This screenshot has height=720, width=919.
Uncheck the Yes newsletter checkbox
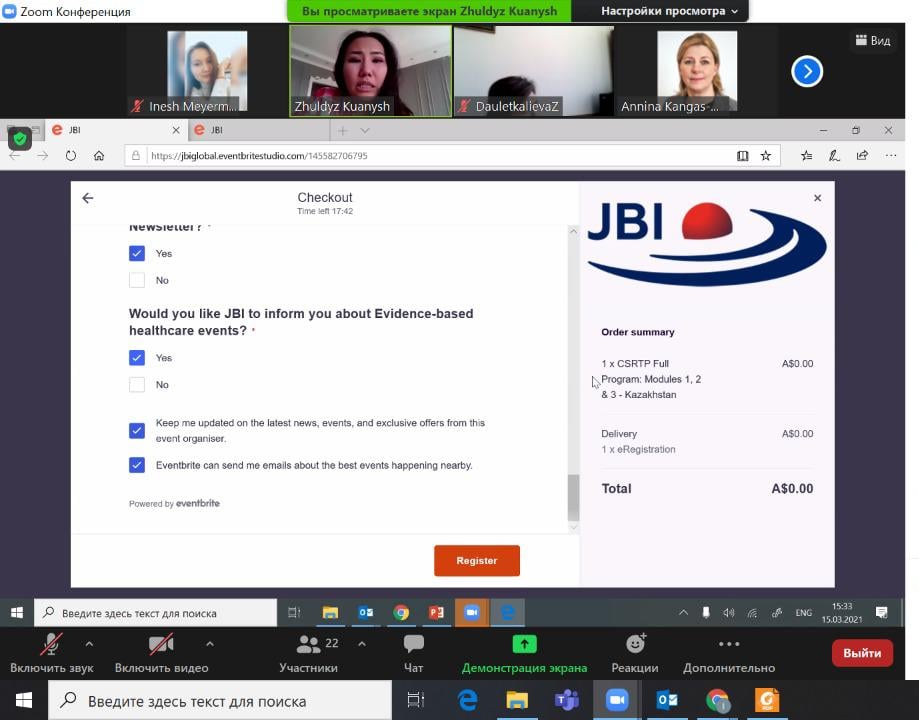pos(137,254)
